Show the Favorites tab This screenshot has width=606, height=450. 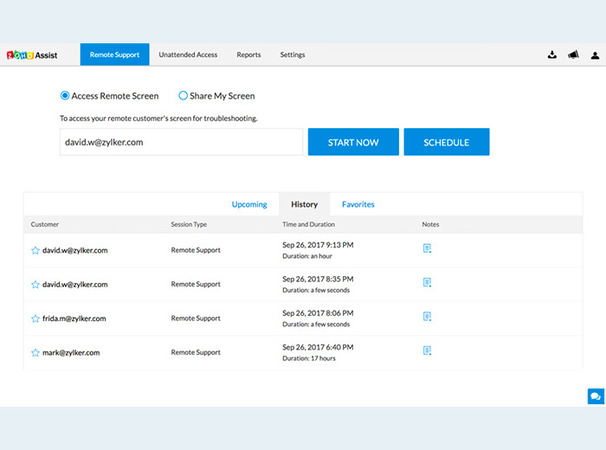tap(358, 204)
